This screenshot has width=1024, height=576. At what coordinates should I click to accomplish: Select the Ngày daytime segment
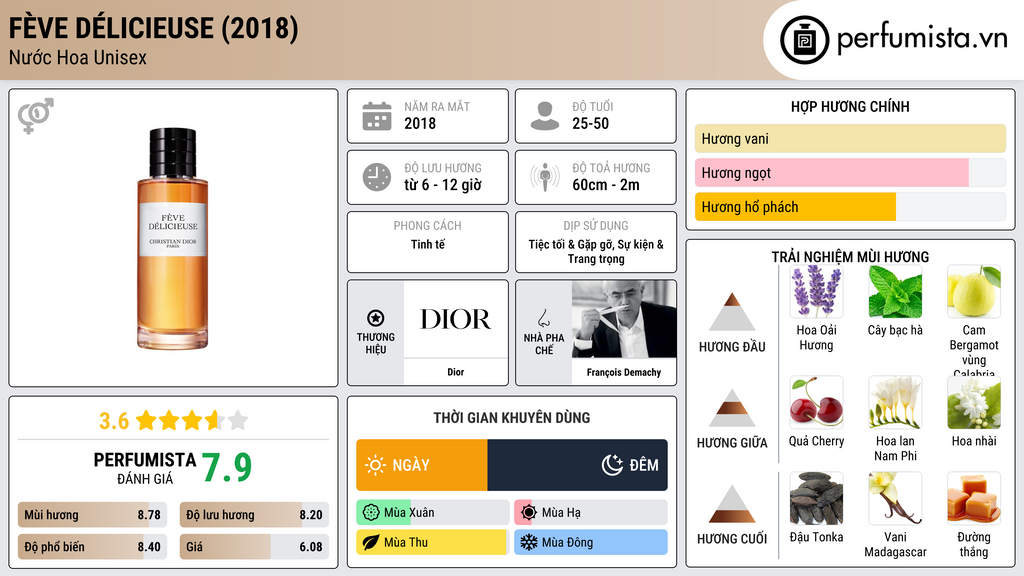(x=422, y=465)
